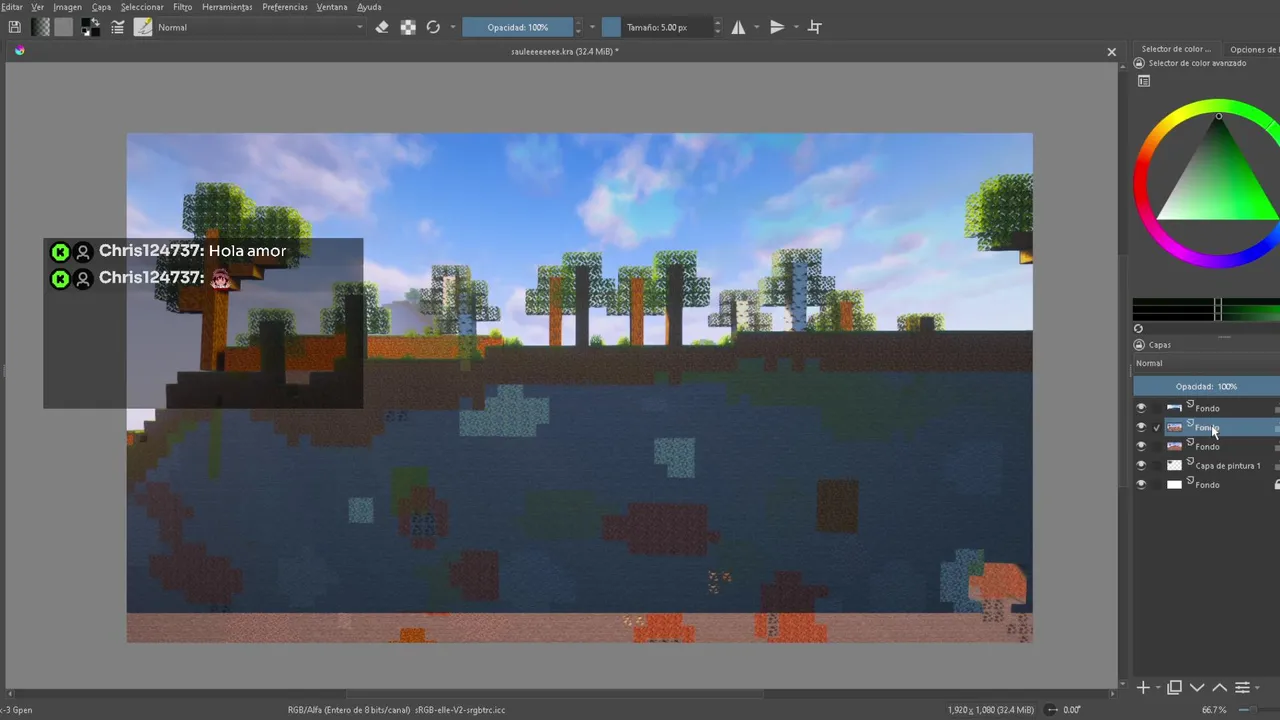Uncheck the checkbox on the selected Fondo layer

pyautogui.click(x=1157, y=427)
